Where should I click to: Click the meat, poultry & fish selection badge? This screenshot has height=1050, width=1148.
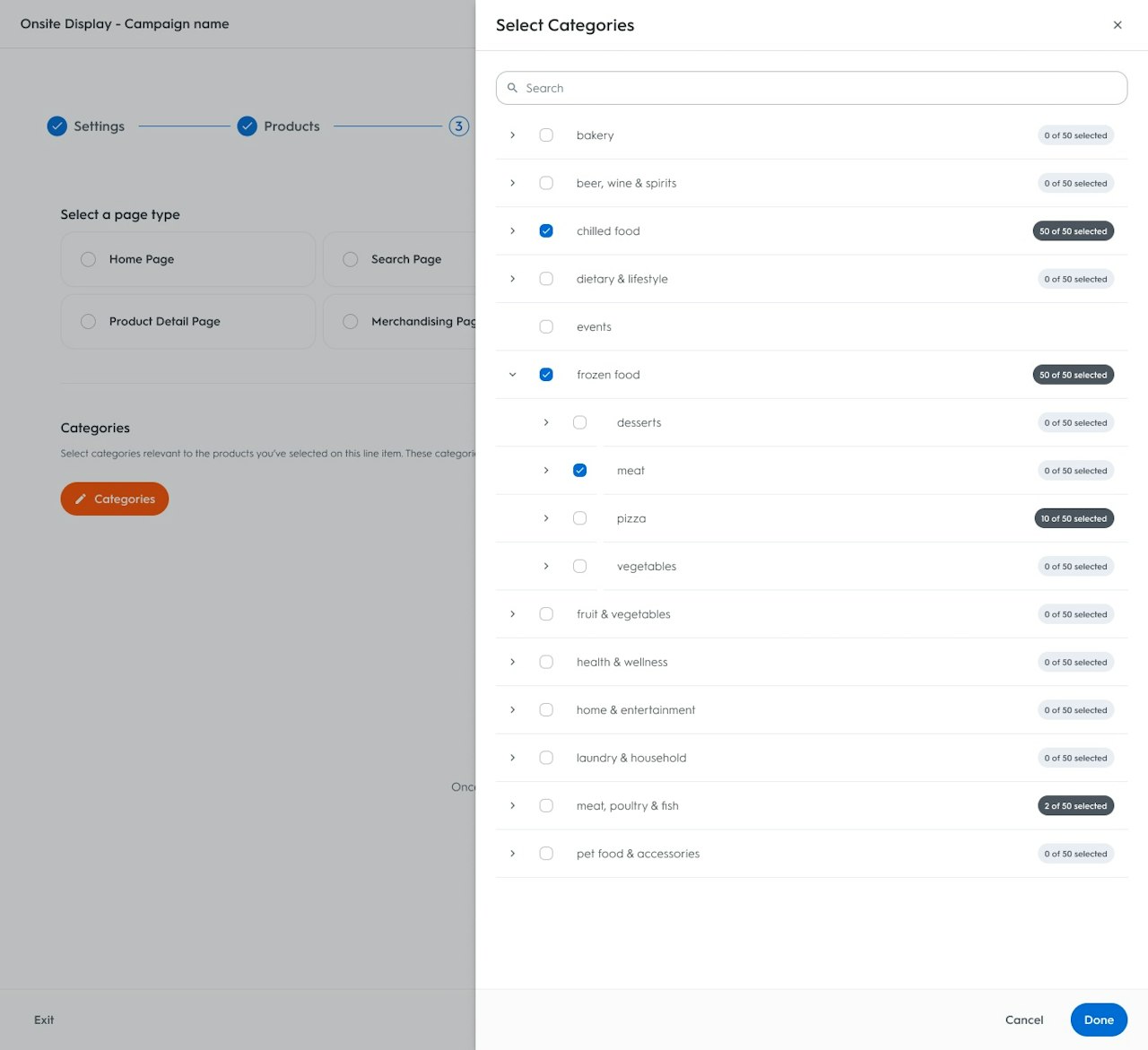[1075, 806]
